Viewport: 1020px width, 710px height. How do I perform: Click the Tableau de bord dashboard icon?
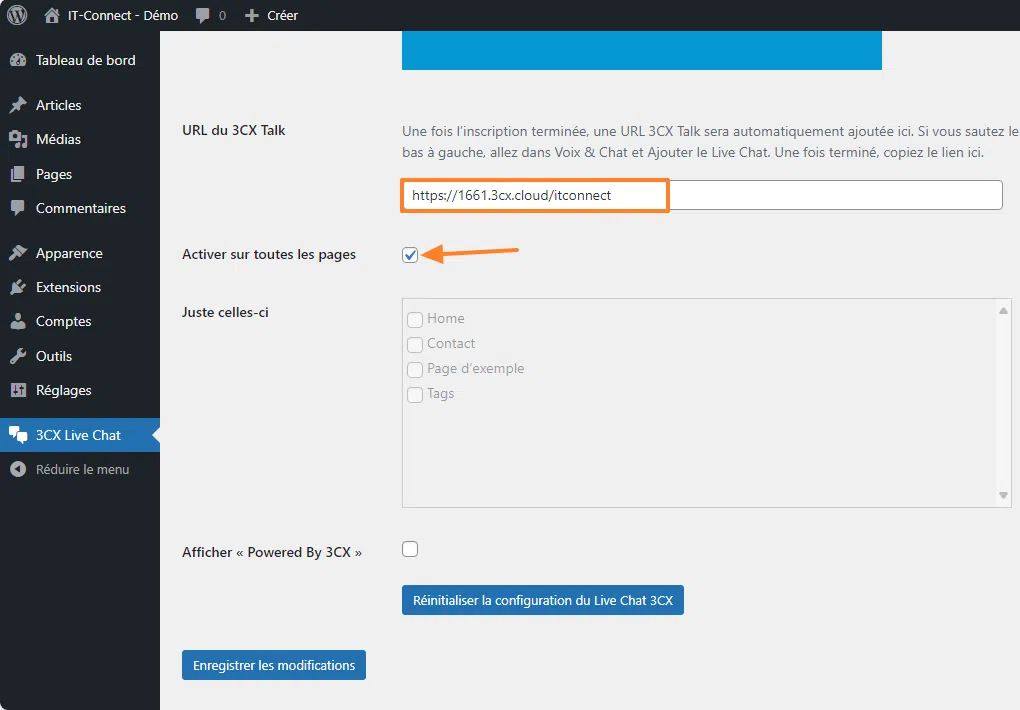pos(18,60)
